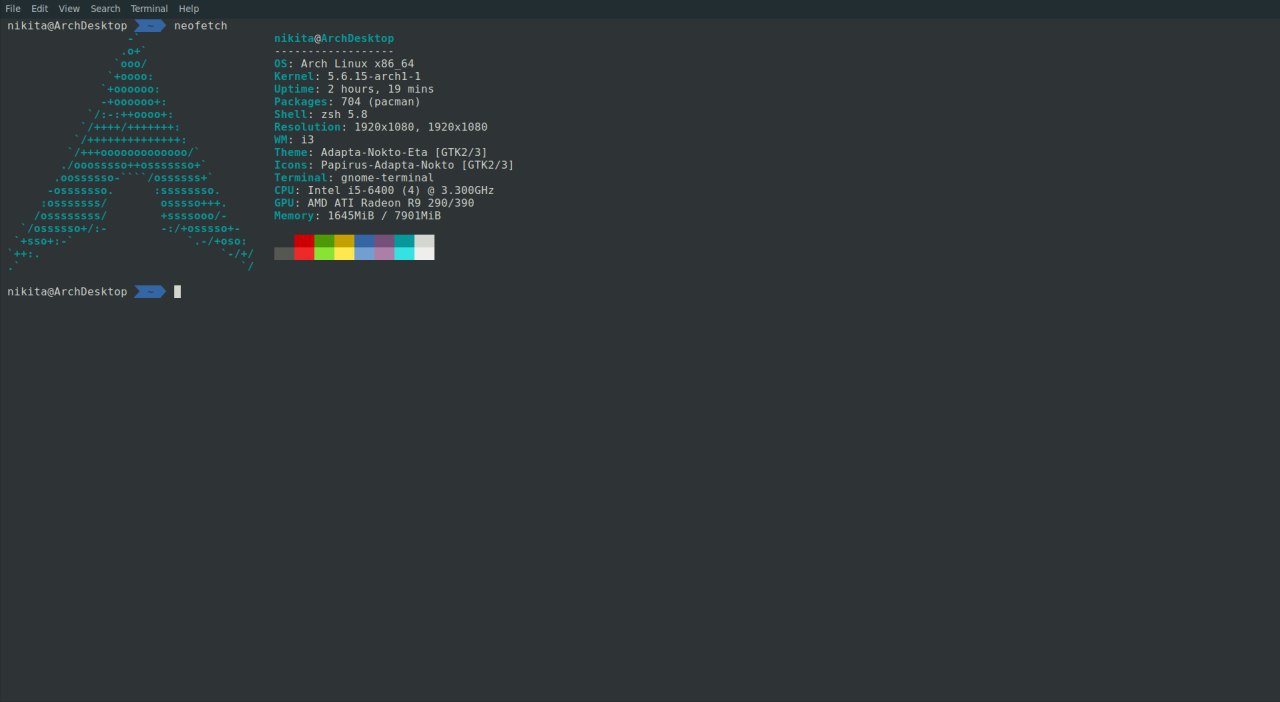The image size is (1280, 702).
Task: Click the 'Memory: 1645MiB / 7901MiB' line
Action: (x=357, y=216)
